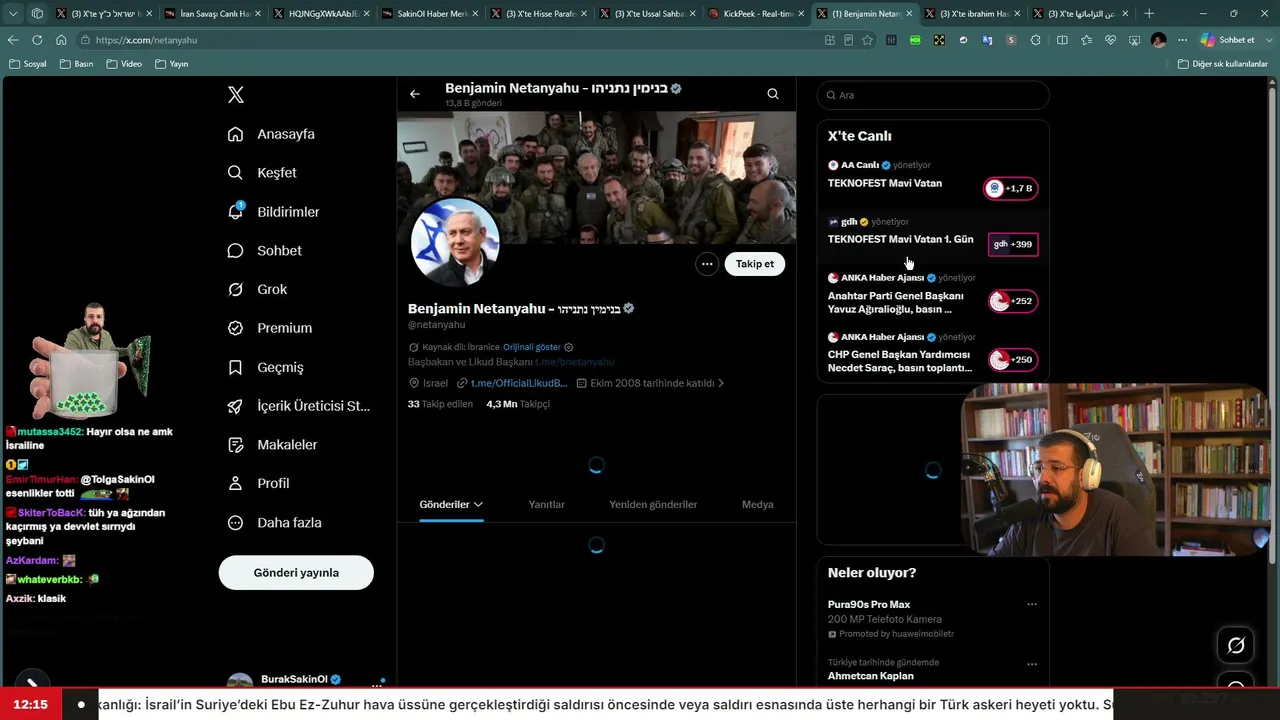Click the browser address bar

tap(450, 40)
